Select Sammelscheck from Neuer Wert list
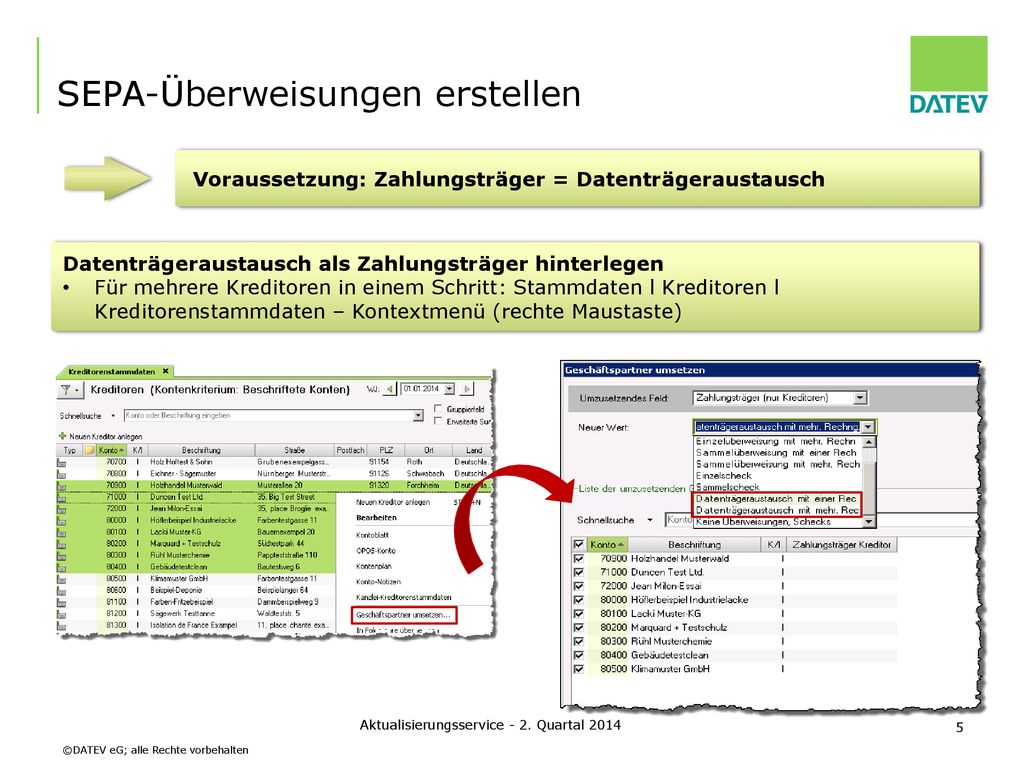This screenshot has width=1024, height=768. tap(776, 487)
